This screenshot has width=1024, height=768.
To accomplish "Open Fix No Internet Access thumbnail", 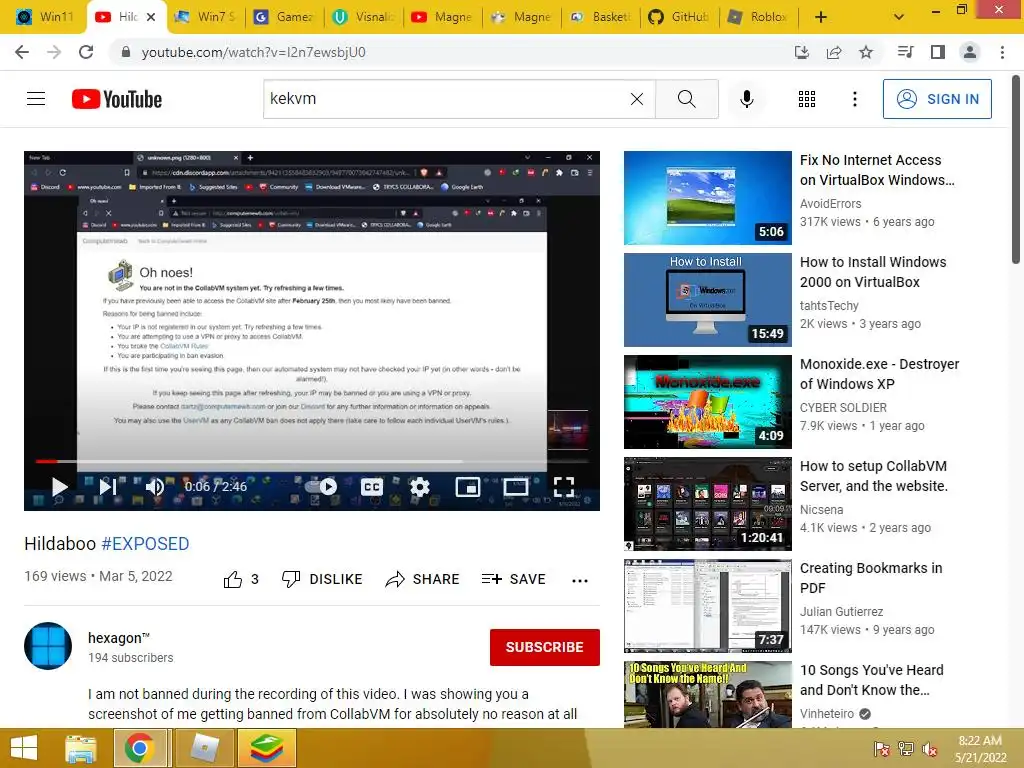I will point(707,198).
